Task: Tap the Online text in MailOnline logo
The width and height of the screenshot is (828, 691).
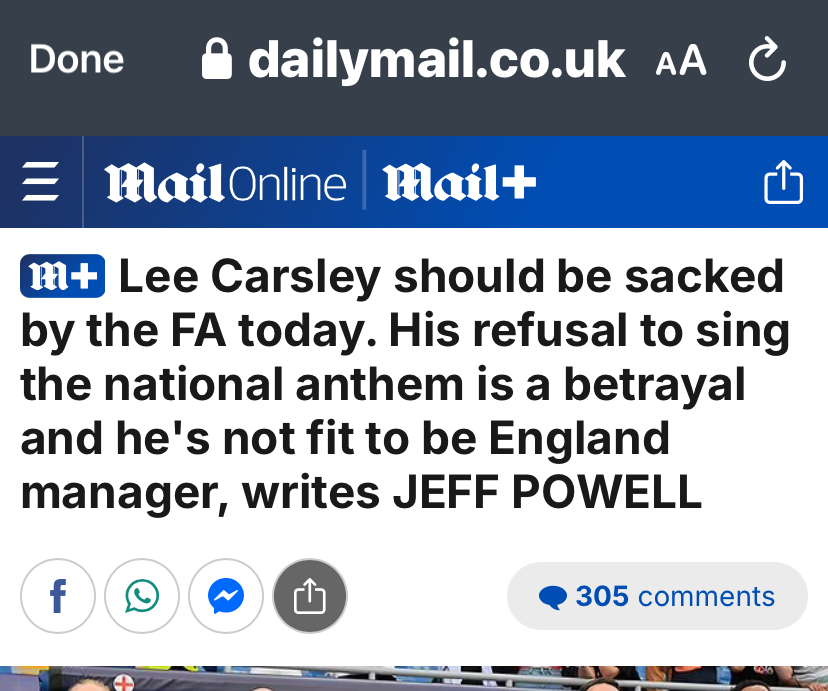Action: click(x=288, y=184)
